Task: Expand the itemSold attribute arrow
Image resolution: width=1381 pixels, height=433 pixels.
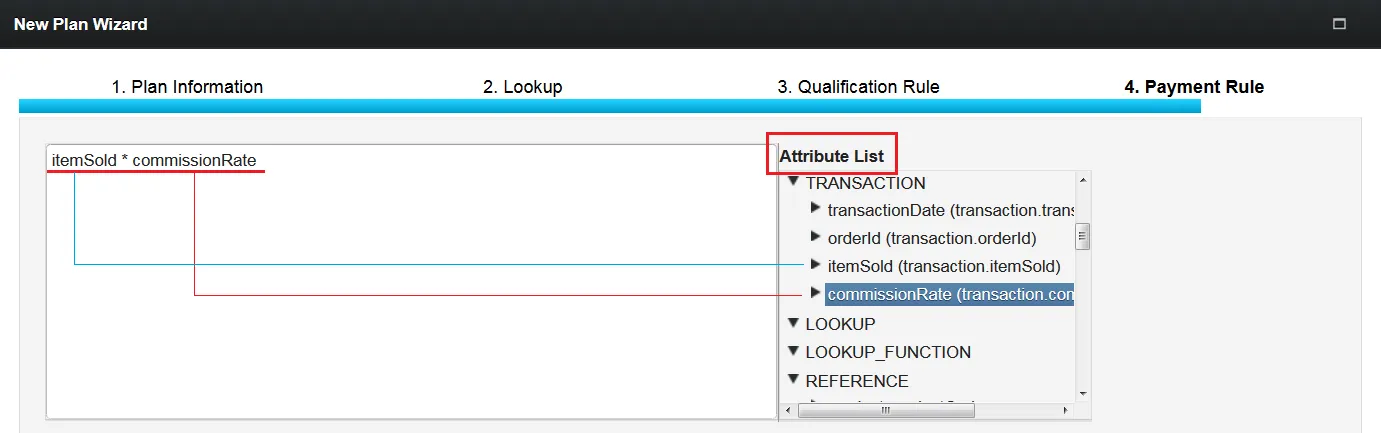Action: (x=815, y=265)
